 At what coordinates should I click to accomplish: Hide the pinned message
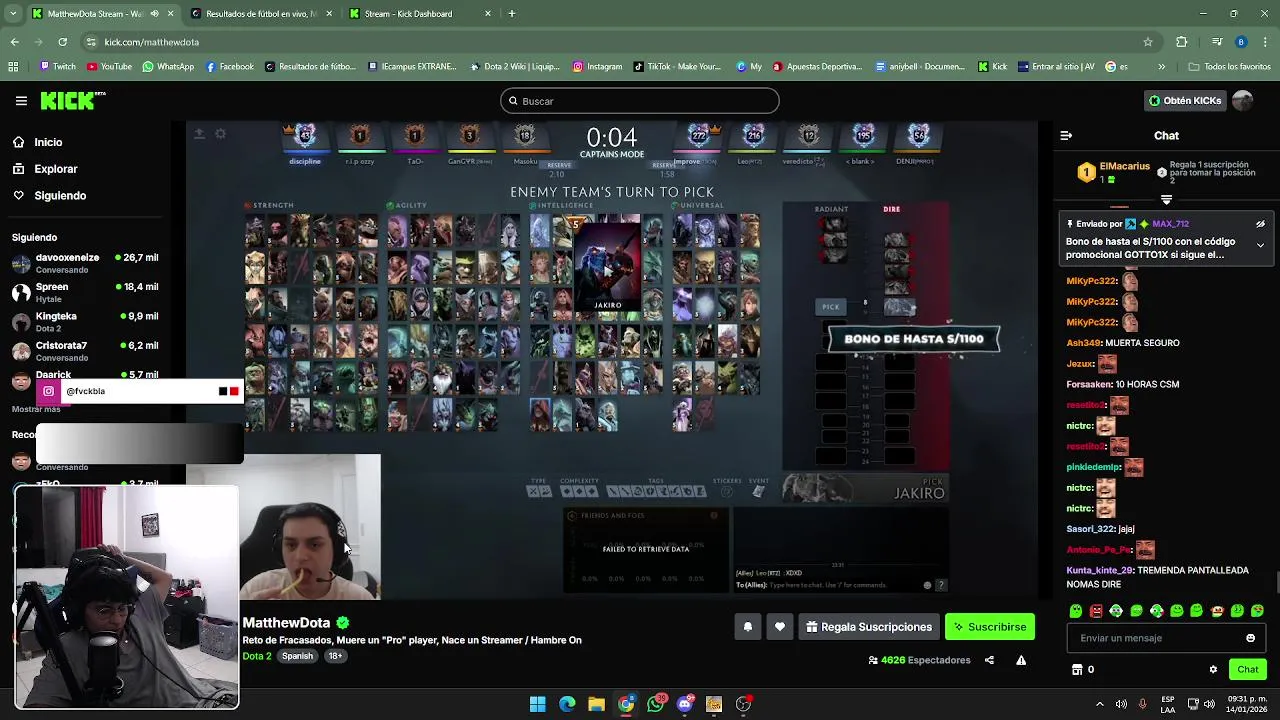1260,224
